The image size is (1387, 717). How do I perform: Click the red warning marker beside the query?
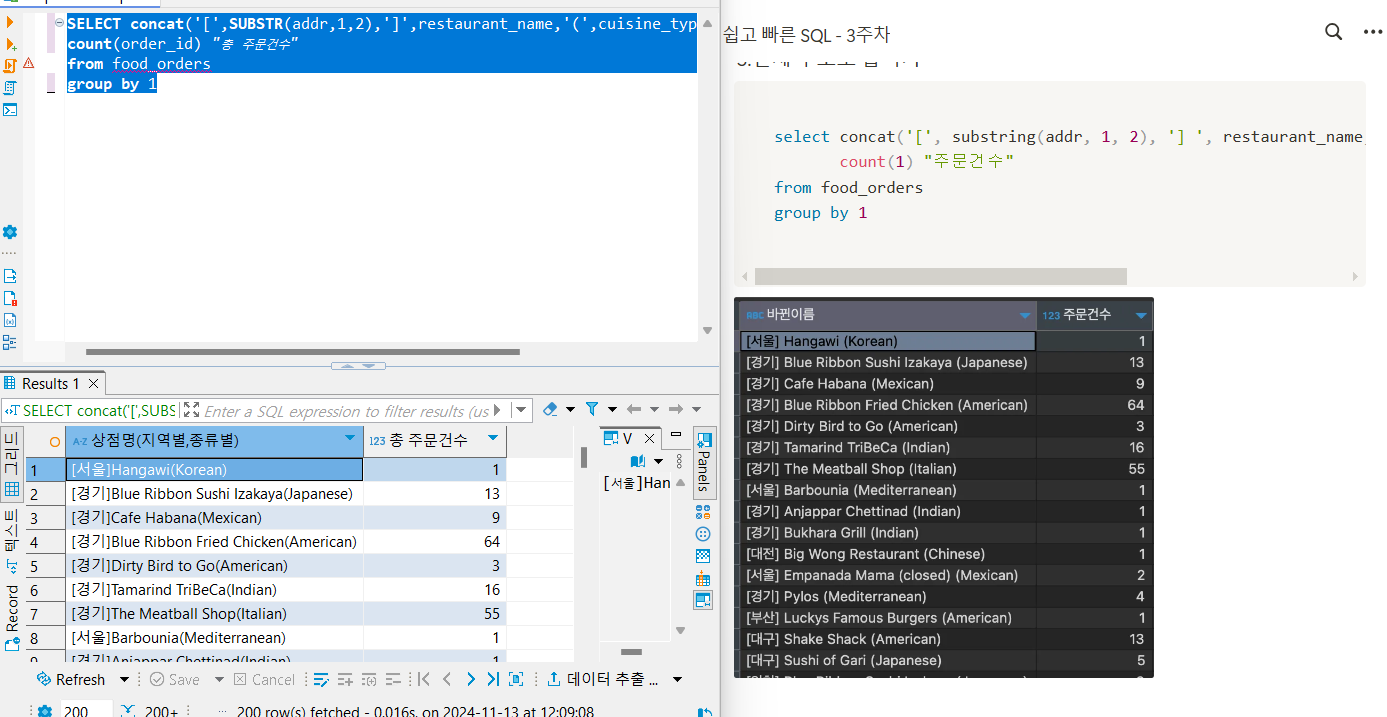(x=28, y=63)
